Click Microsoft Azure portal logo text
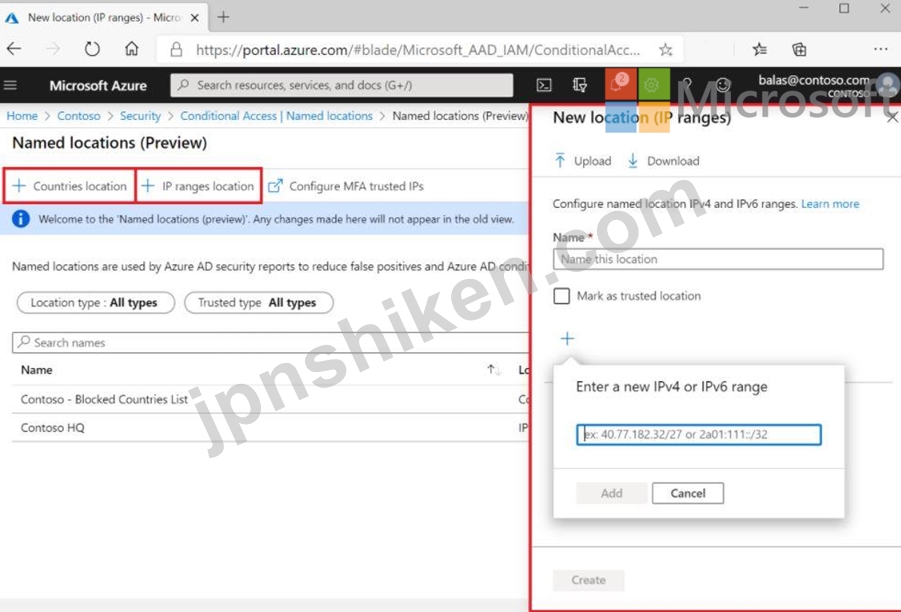Screen dimensions: 901x612 click(x=98, y=86)
